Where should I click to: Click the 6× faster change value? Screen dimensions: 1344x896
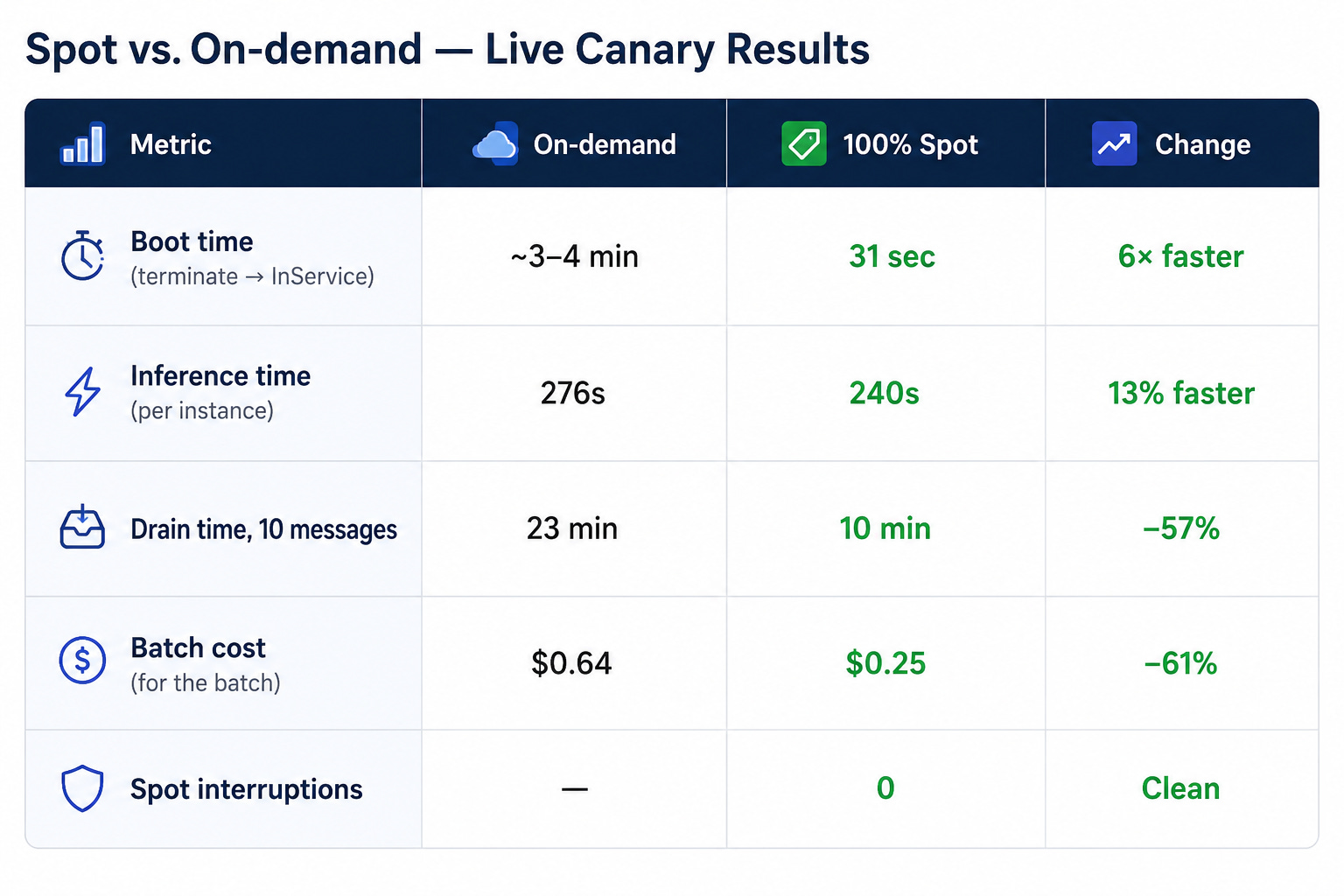click(x=1180, y=256)
